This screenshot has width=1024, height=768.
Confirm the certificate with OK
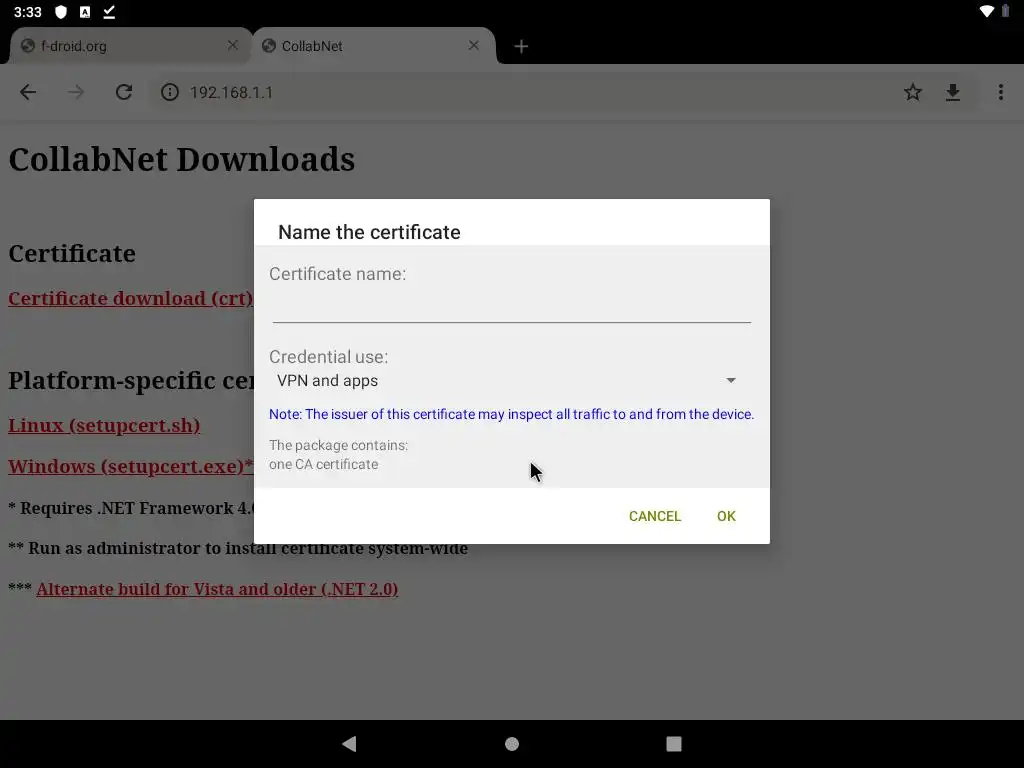click(726, 516)
